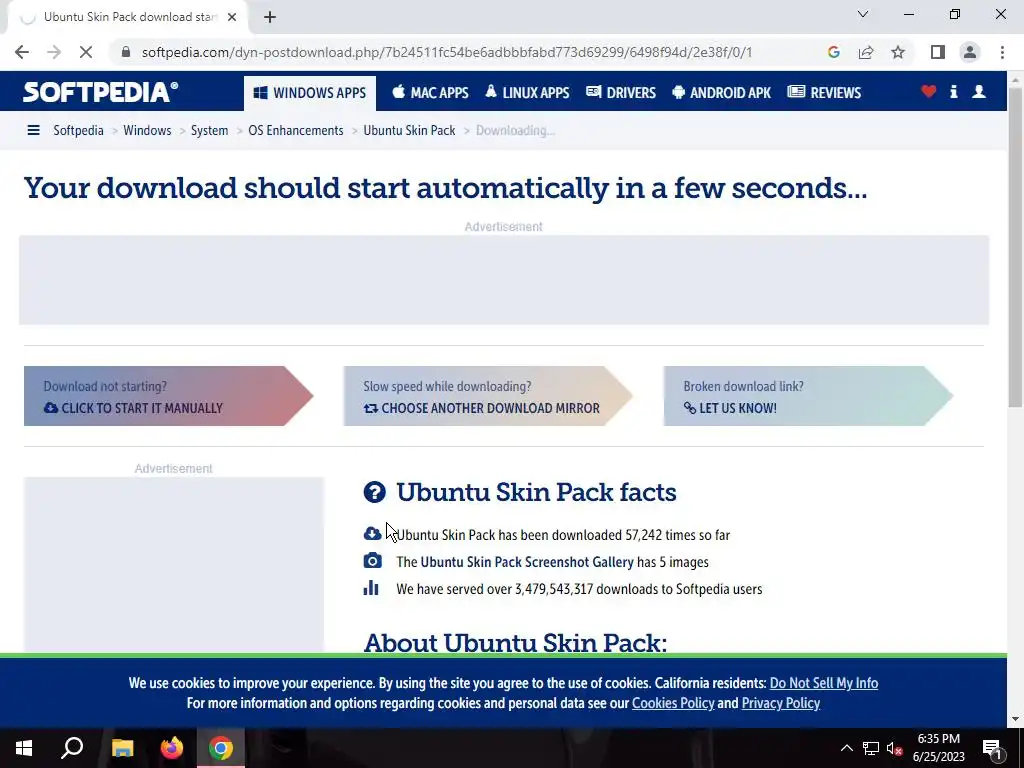Bookmark this page with star icon

coord(898,52)
